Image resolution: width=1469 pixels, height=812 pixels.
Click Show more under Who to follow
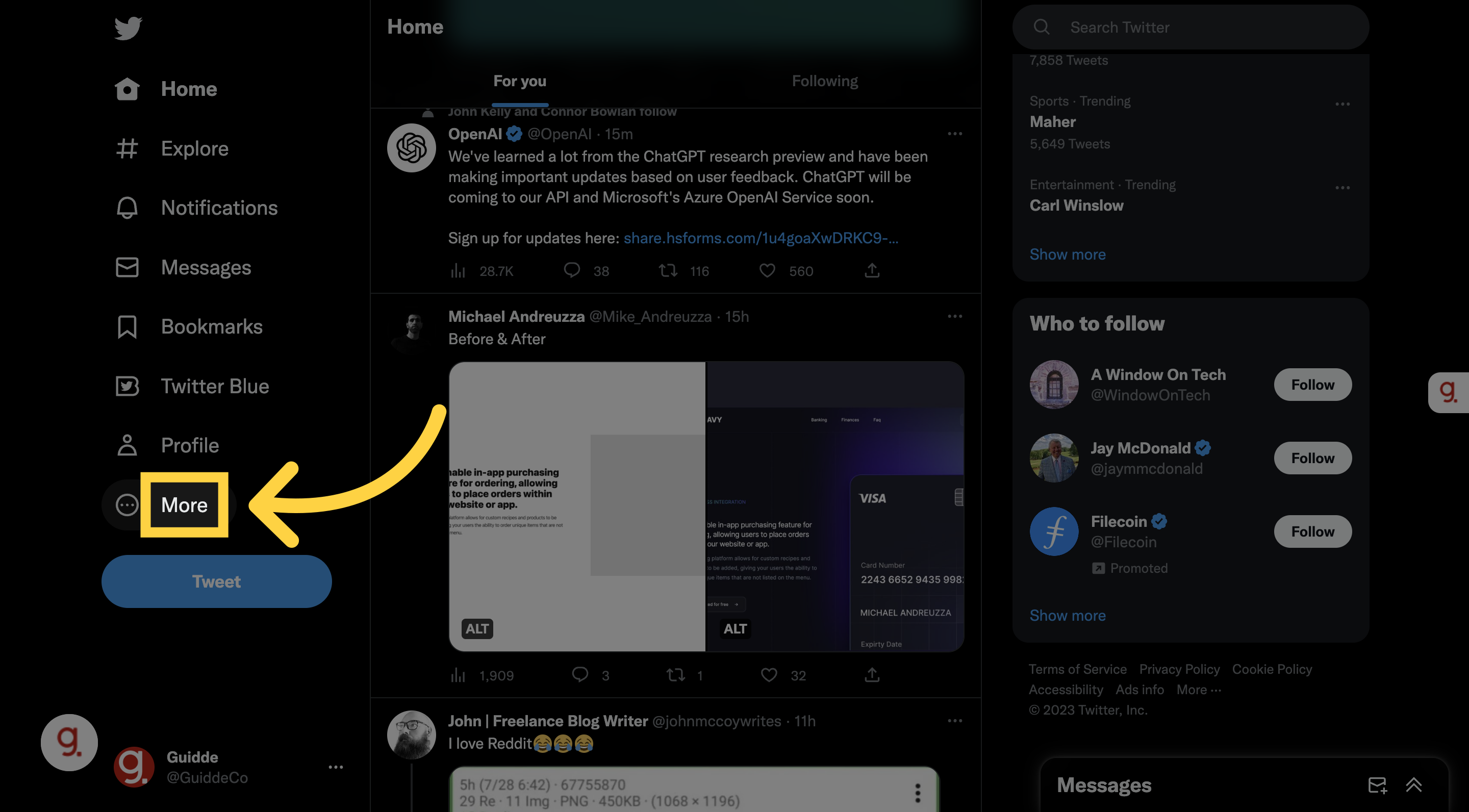pyautogui.click(x=1068, y=615)
